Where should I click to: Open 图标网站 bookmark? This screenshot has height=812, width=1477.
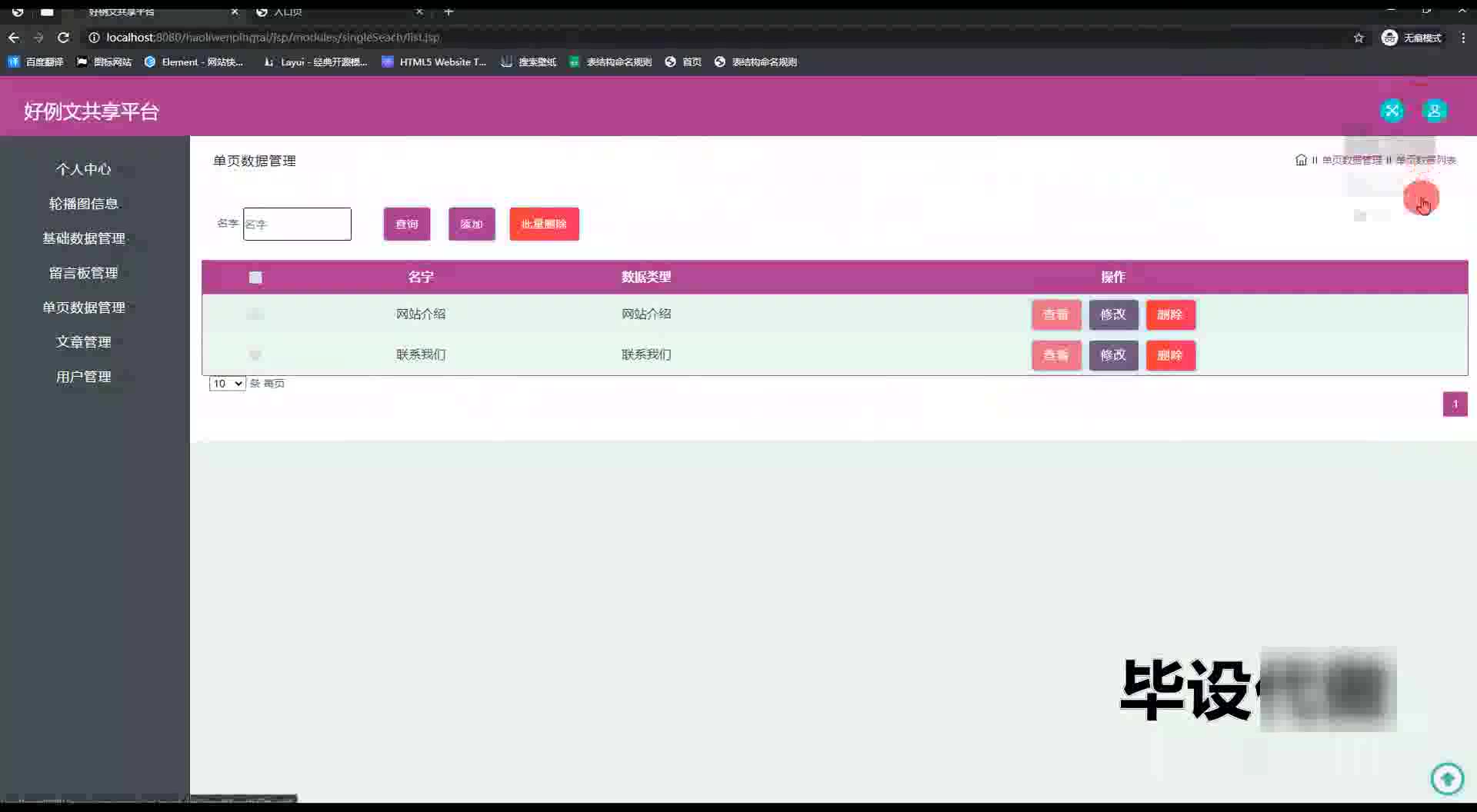coord(104,62)
